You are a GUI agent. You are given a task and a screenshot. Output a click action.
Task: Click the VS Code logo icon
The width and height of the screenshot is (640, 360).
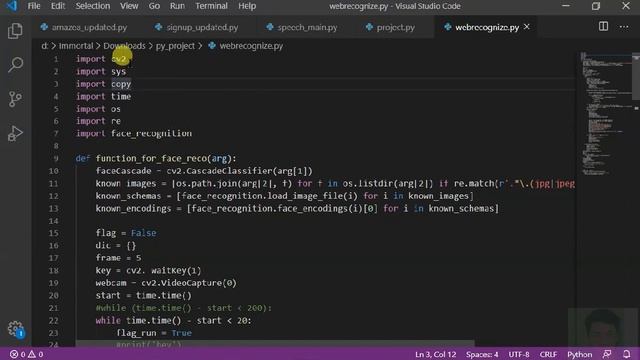(x=12, y=6)
